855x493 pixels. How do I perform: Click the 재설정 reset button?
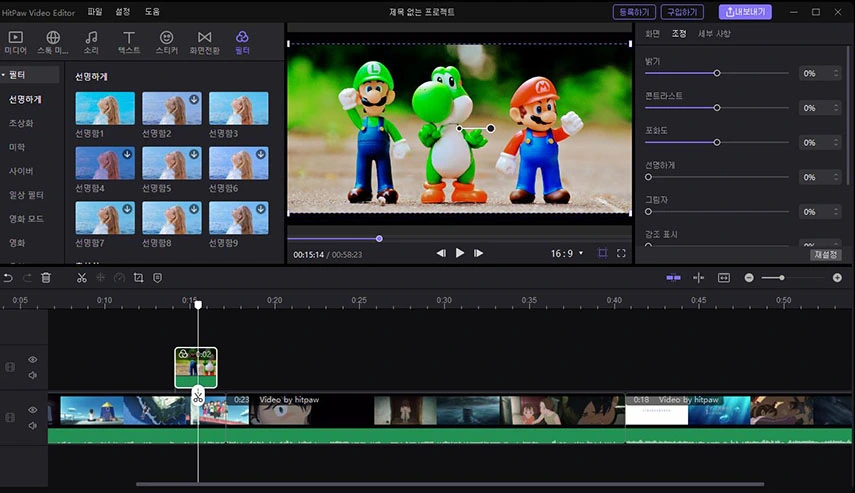pos(826,255)
